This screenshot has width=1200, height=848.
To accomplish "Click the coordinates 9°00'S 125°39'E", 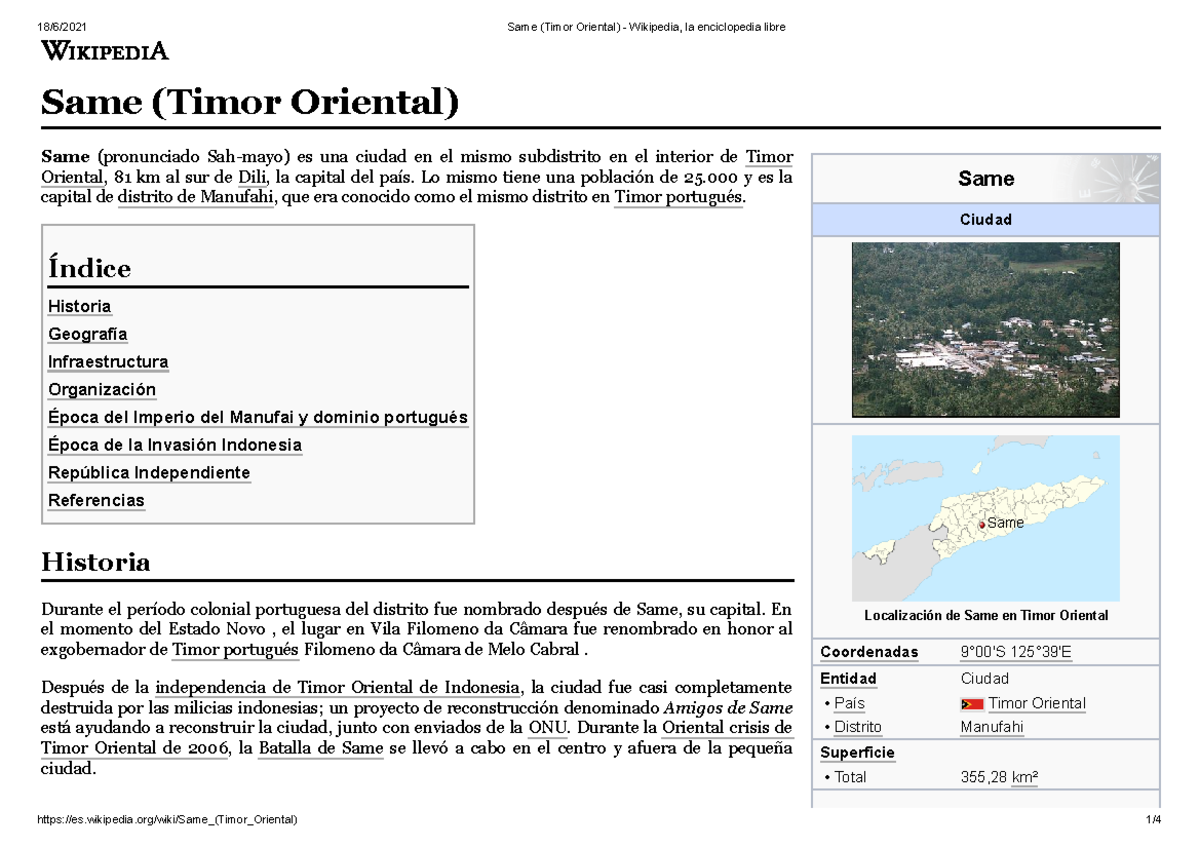I will pyautogui.click(x=1017, y=652).
